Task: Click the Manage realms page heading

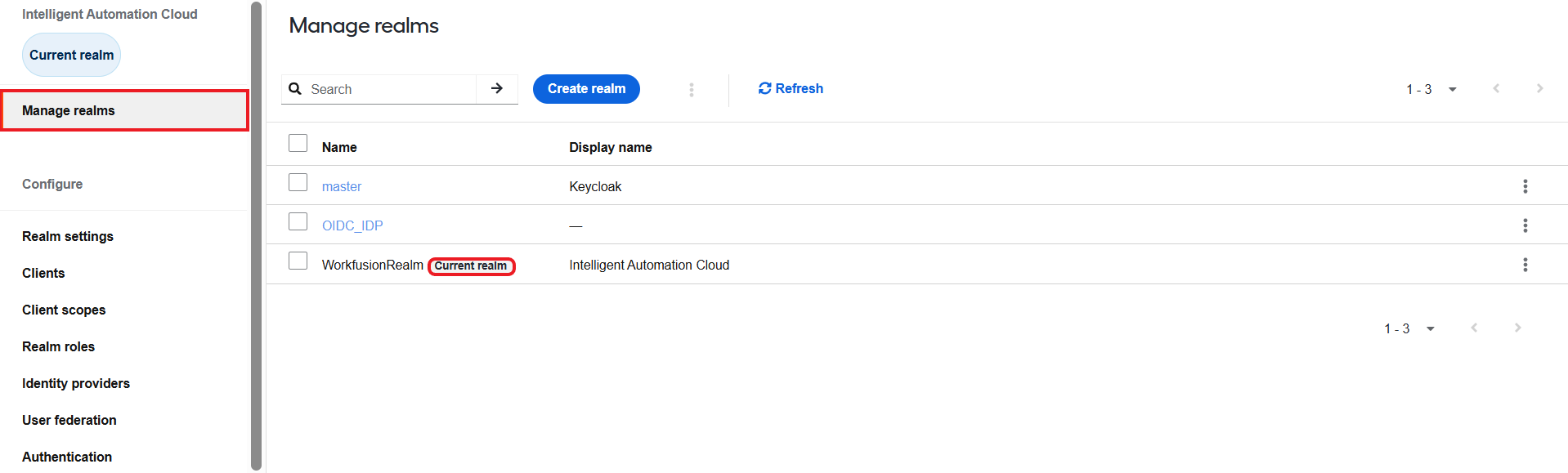Action: click(364, 25)
